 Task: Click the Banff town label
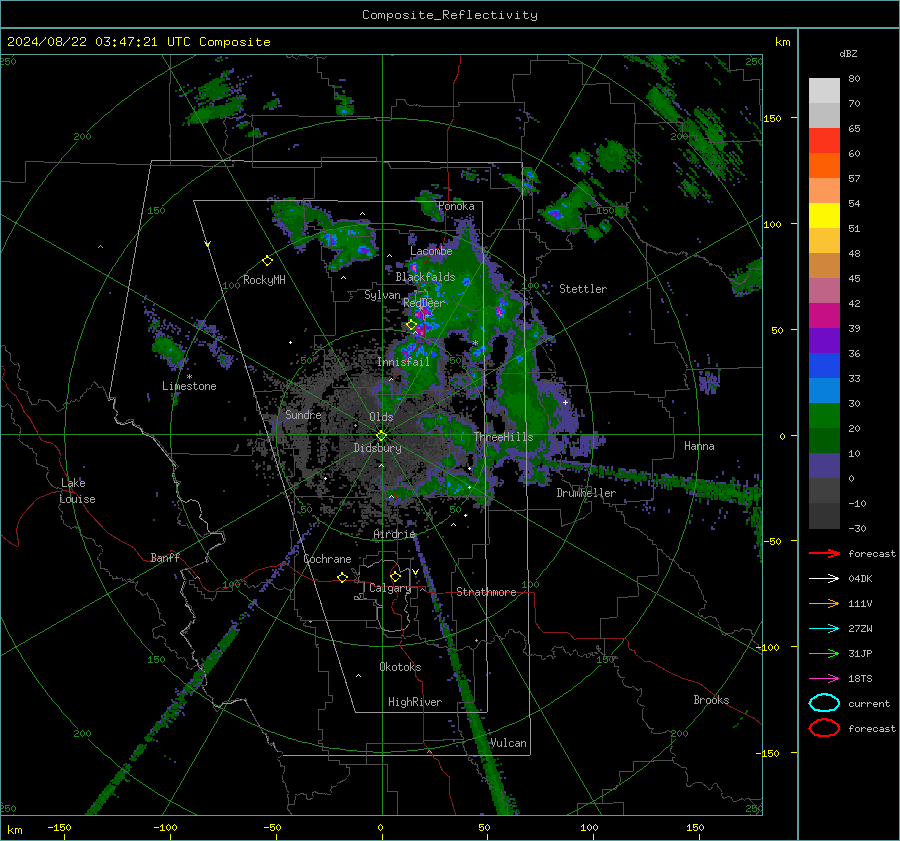click(x=165, y=557)
